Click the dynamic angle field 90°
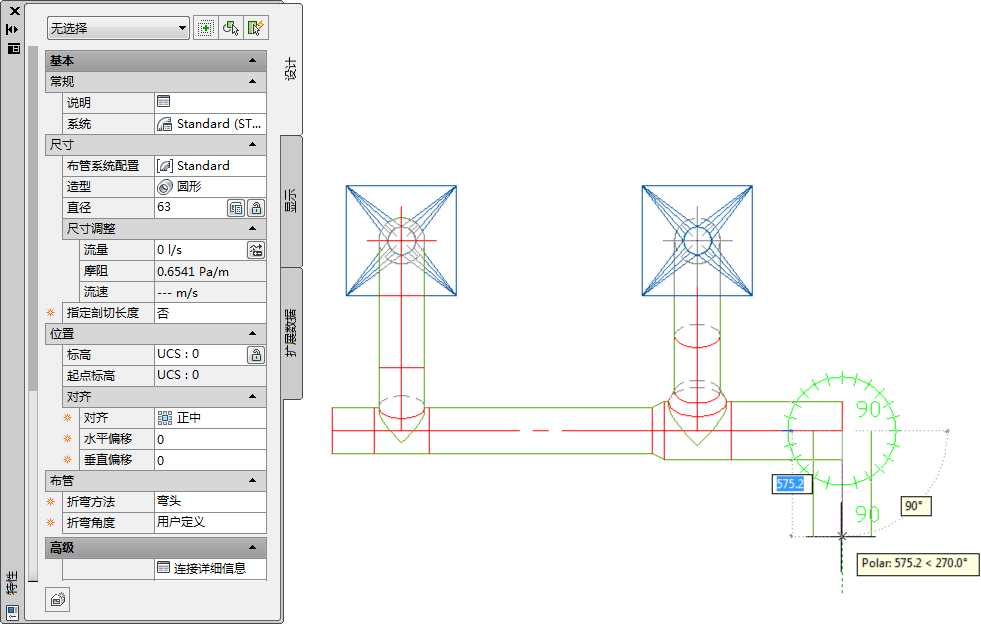The image size is (981, 624). [x=915, y=506]
